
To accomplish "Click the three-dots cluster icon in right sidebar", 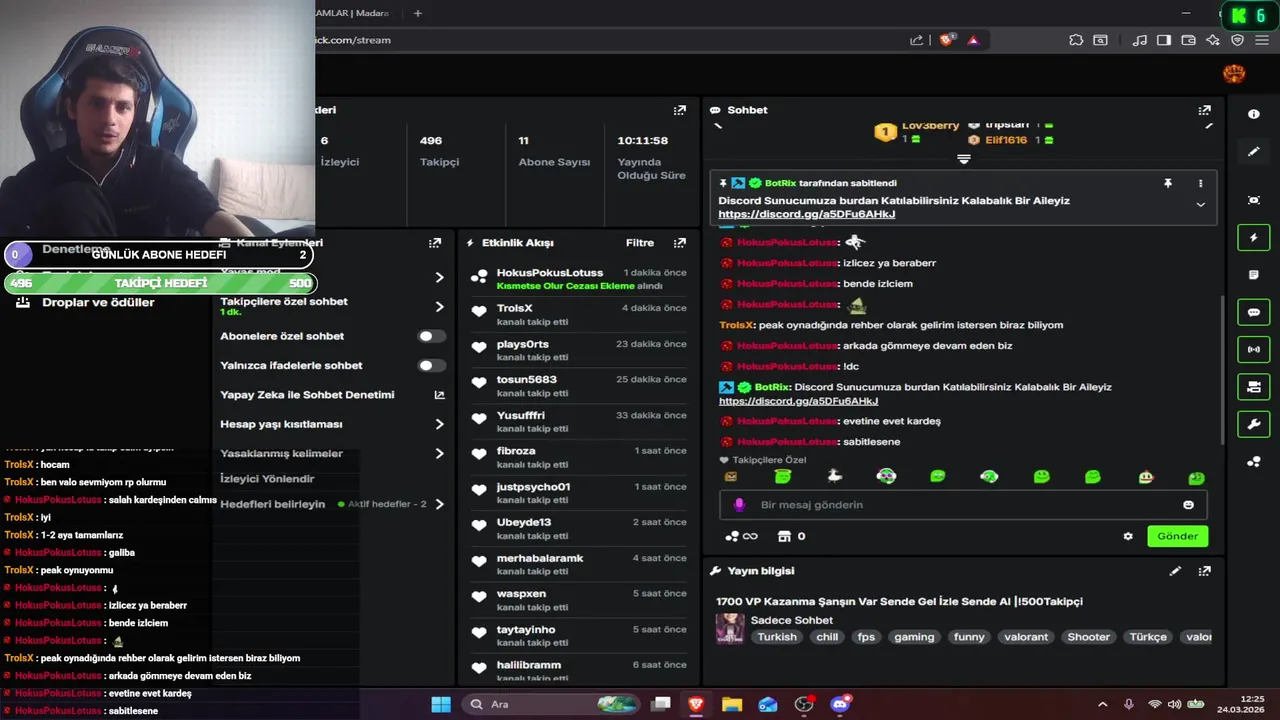I will pos(1254,461).
